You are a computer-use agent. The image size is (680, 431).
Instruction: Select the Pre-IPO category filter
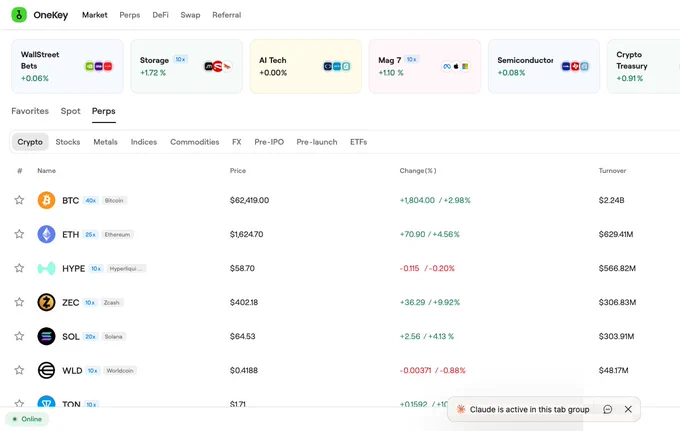269,142
